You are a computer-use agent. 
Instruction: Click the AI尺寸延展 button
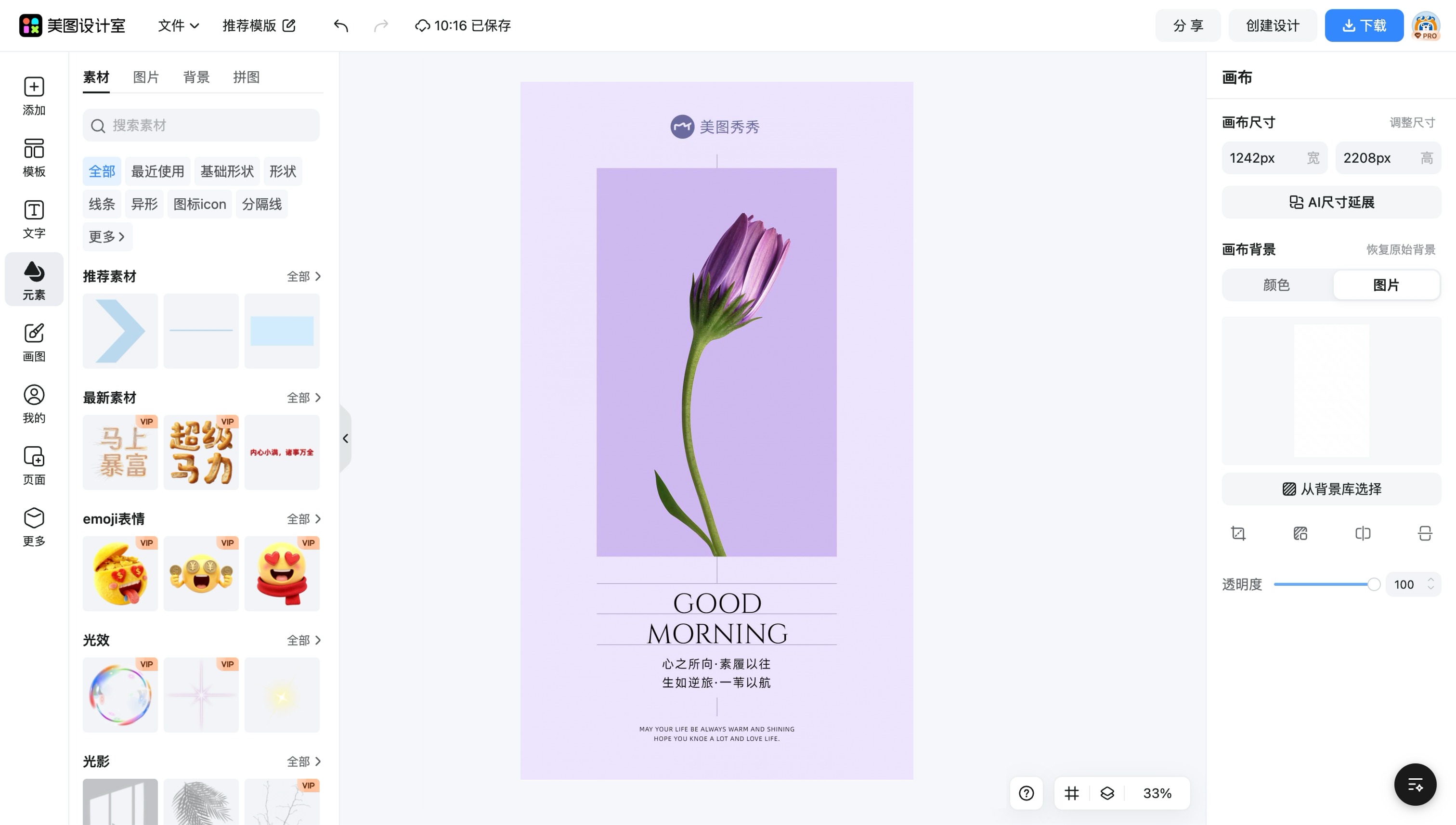tap(1331, 202)
